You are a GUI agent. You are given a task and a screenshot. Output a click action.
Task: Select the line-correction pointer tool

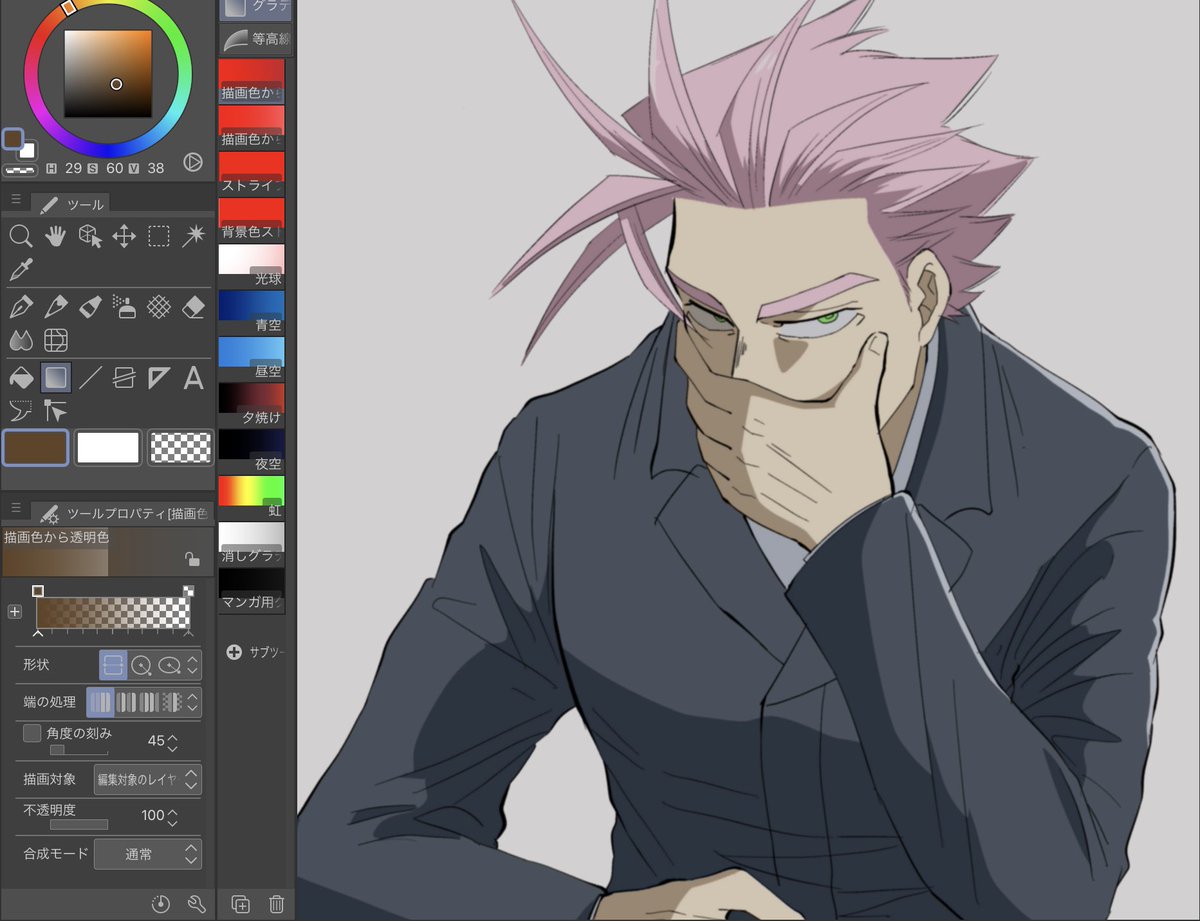pyautogui.click(x=55, y=410)
